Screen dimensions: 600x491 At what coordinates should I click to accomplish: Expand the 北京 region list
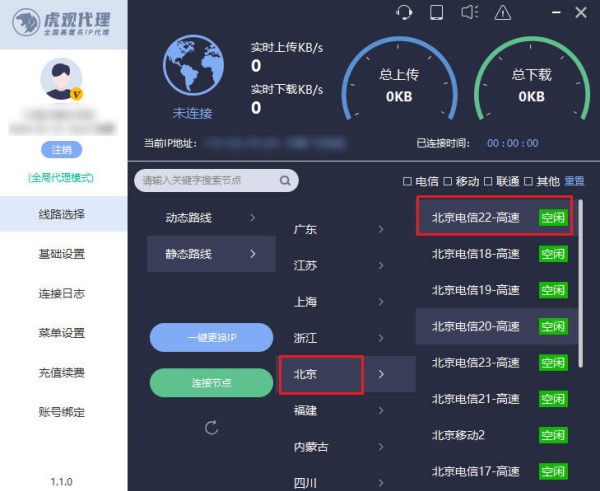point(346,374)
